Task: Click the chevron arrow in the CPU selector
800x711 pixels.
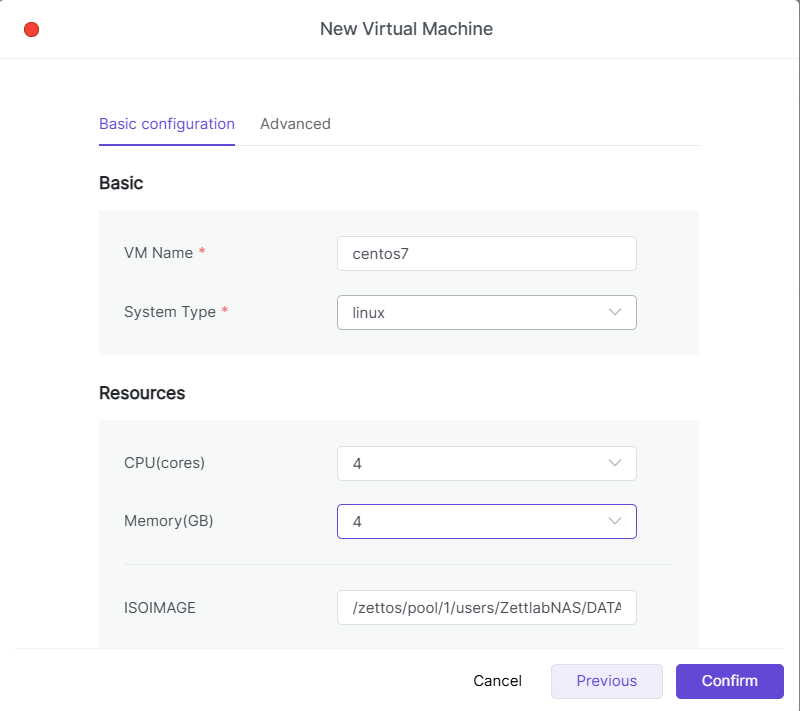Action: tap(615, 463)
